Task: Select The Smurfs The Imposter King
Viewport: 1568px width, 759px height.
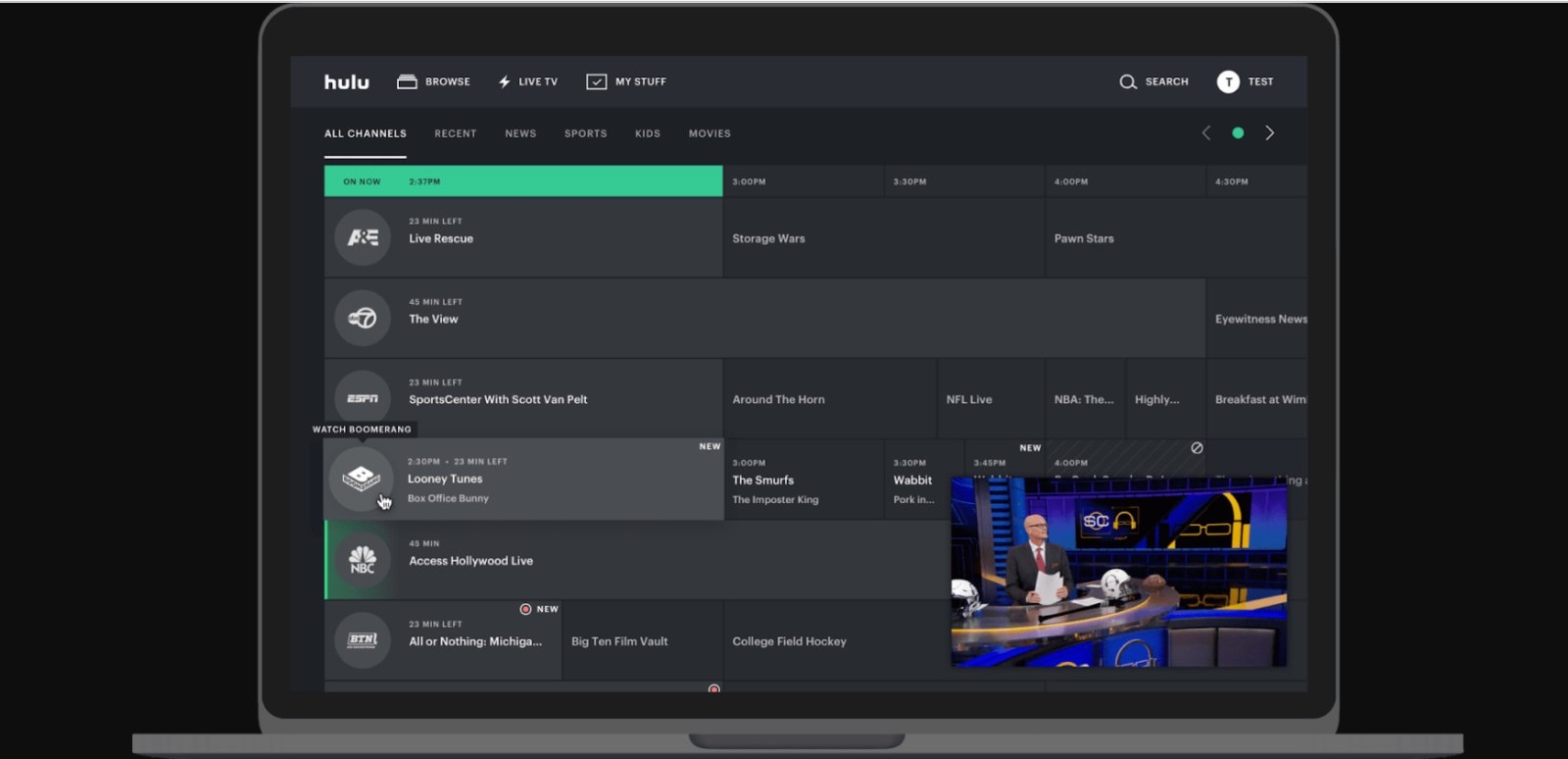Action: [804, 480]
